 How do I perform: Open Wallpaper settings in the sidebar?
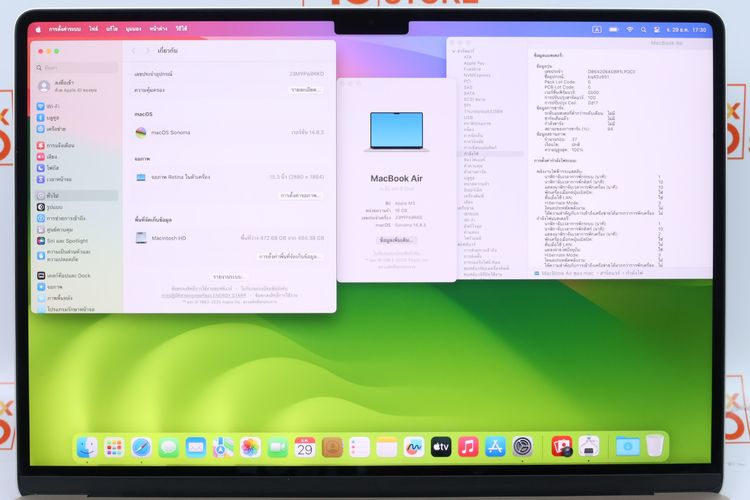point(55,298)
